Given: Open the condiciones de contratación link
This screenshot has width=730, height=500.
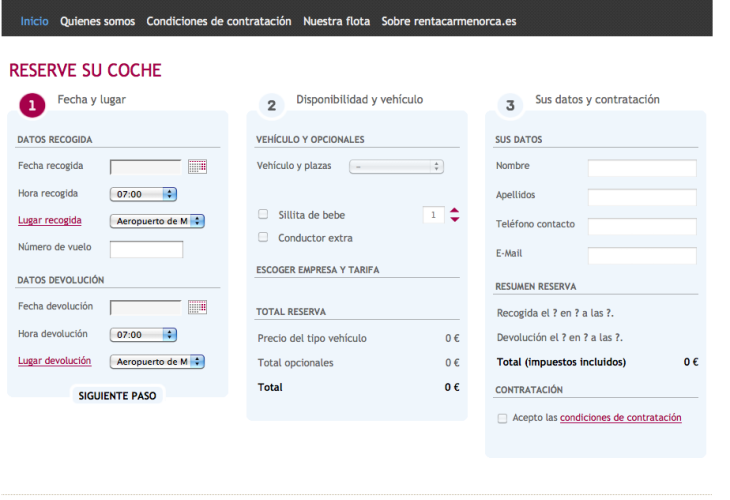Looking at the screenshot, I should [620, 418].
